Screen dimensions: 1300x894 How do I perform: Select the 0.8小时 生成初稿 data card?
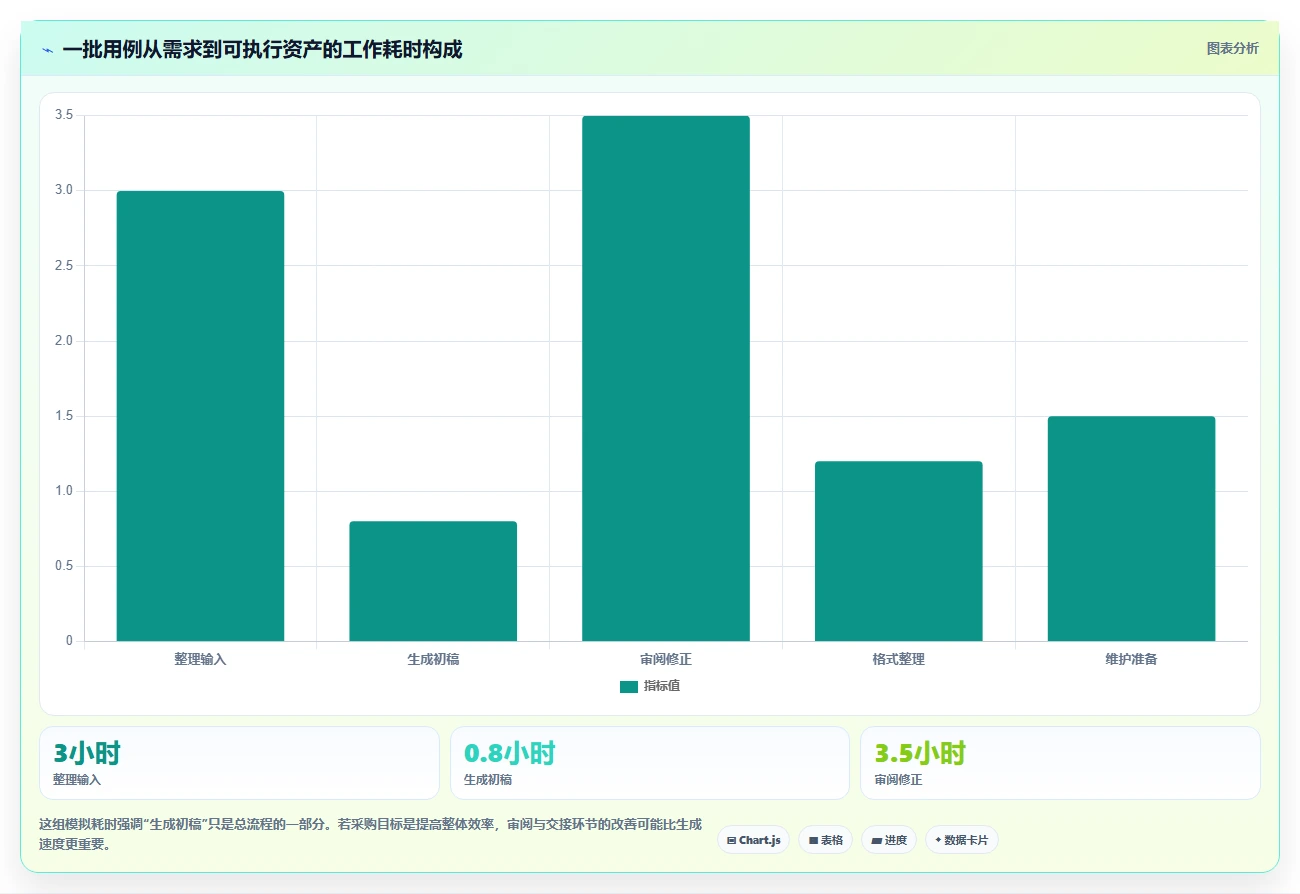click(x=650, y=763)
